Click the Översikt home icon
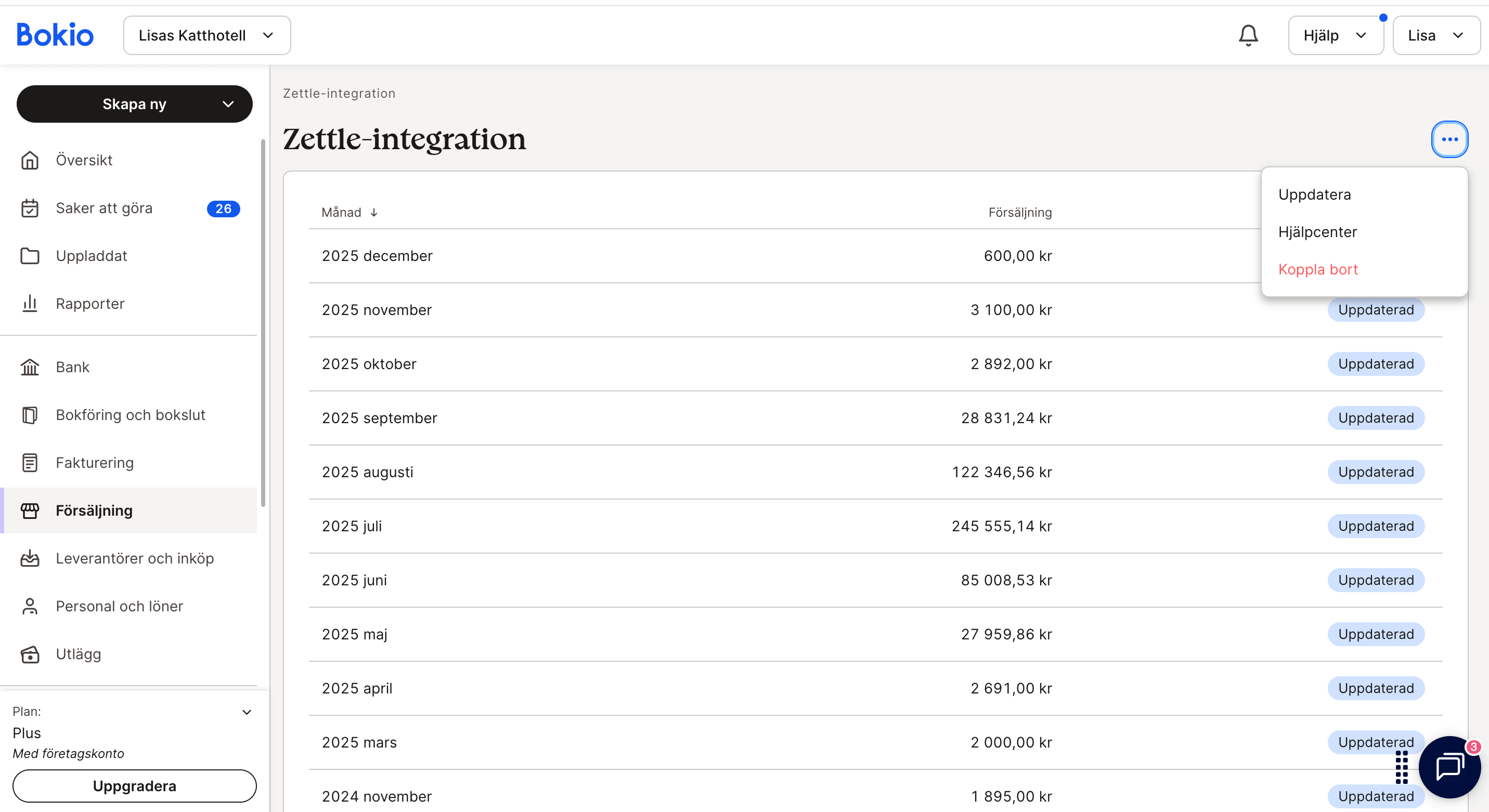 [x=30, y=160]
